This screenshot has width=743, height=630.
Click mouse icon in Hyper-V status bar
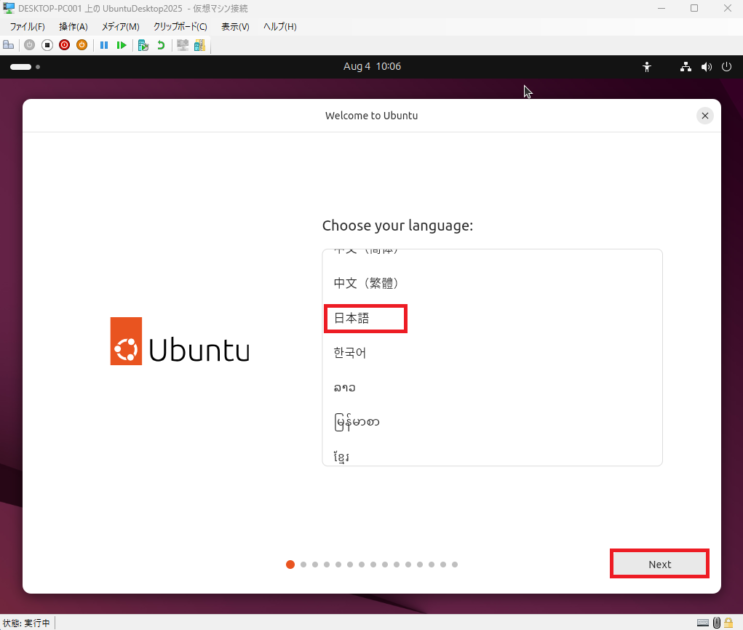click(716, 622)
